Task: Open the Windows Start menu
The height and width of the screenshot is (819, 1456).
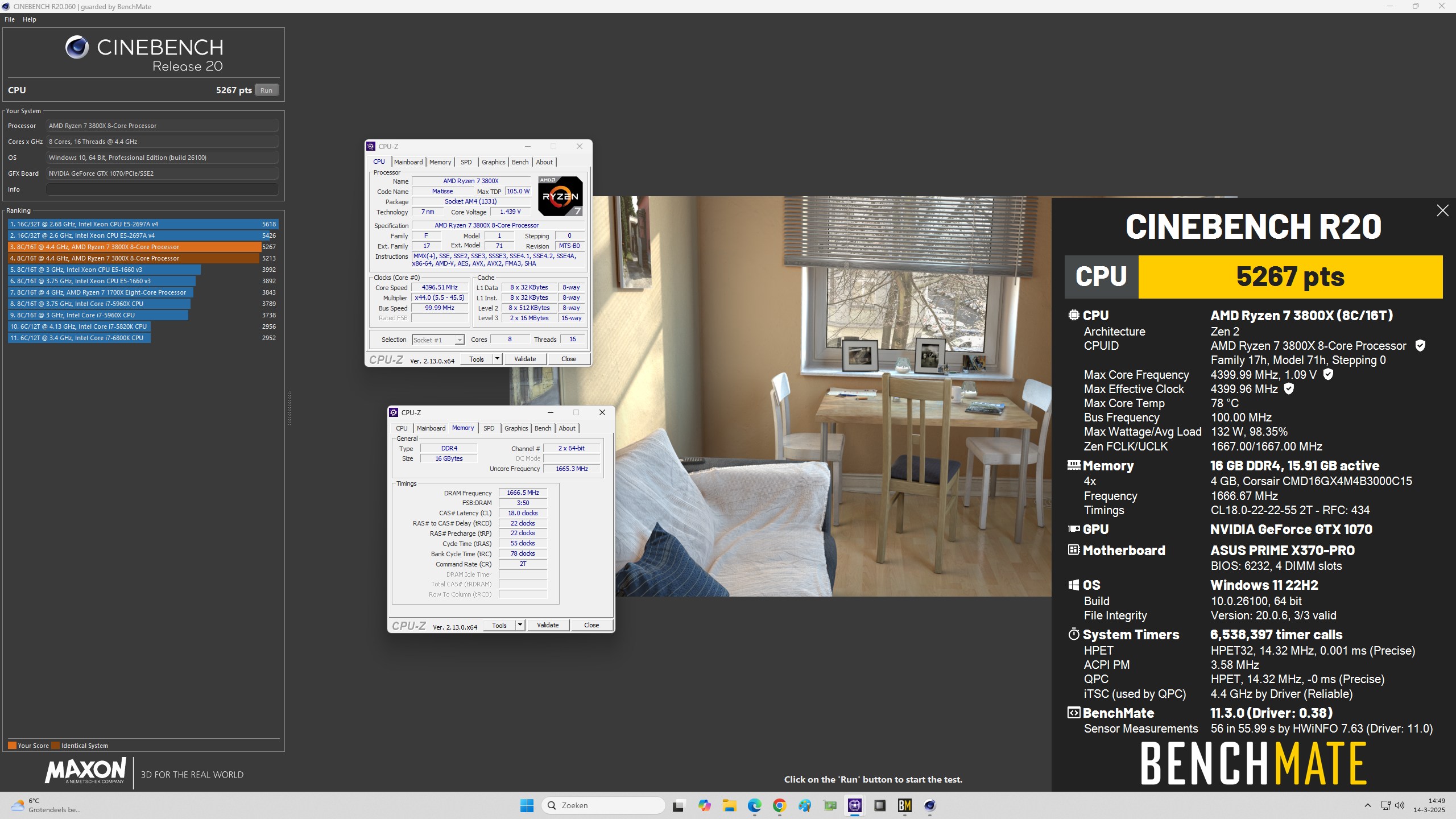Action: [527, 805]
